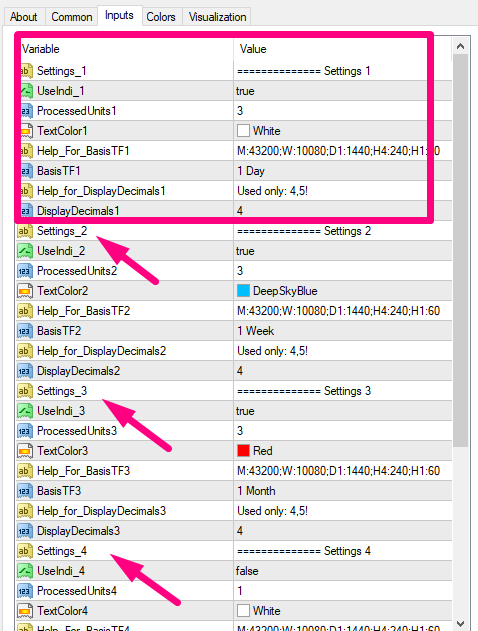Open the TextColor4 White color dropdown

click(342, 611)
